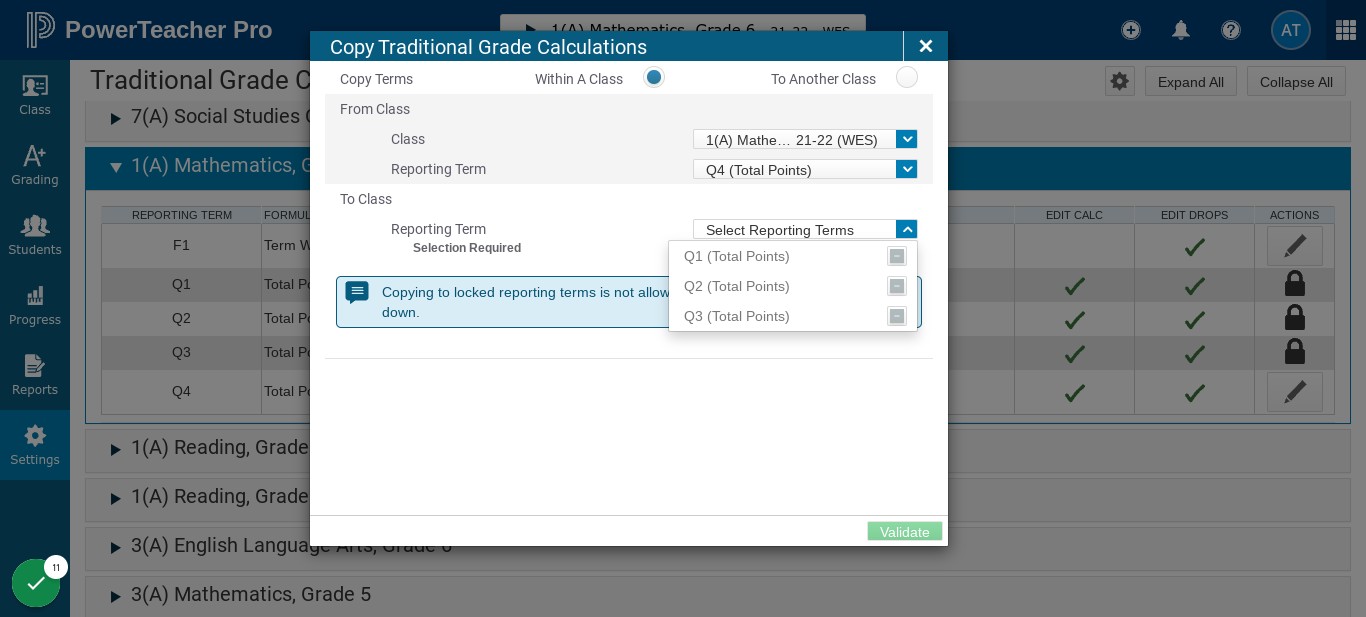Image resolution: width=1366 pixels, height=617 pixels.
Task: Expand the second 1(A) Reading class row
Action: [x=115, y=498]
